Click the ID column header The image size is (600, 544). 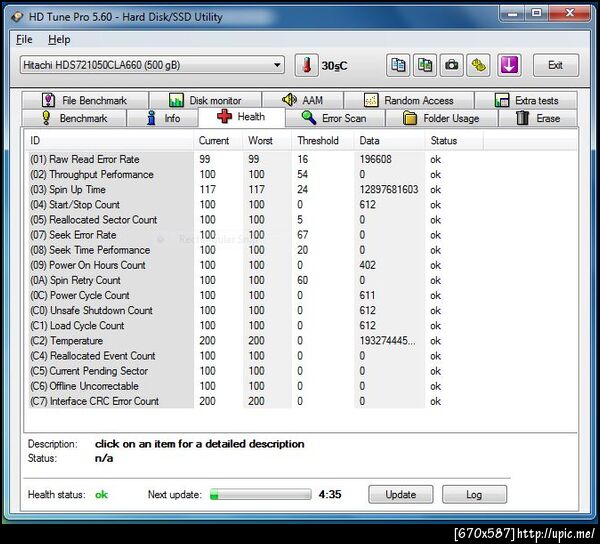coord(109,140)
